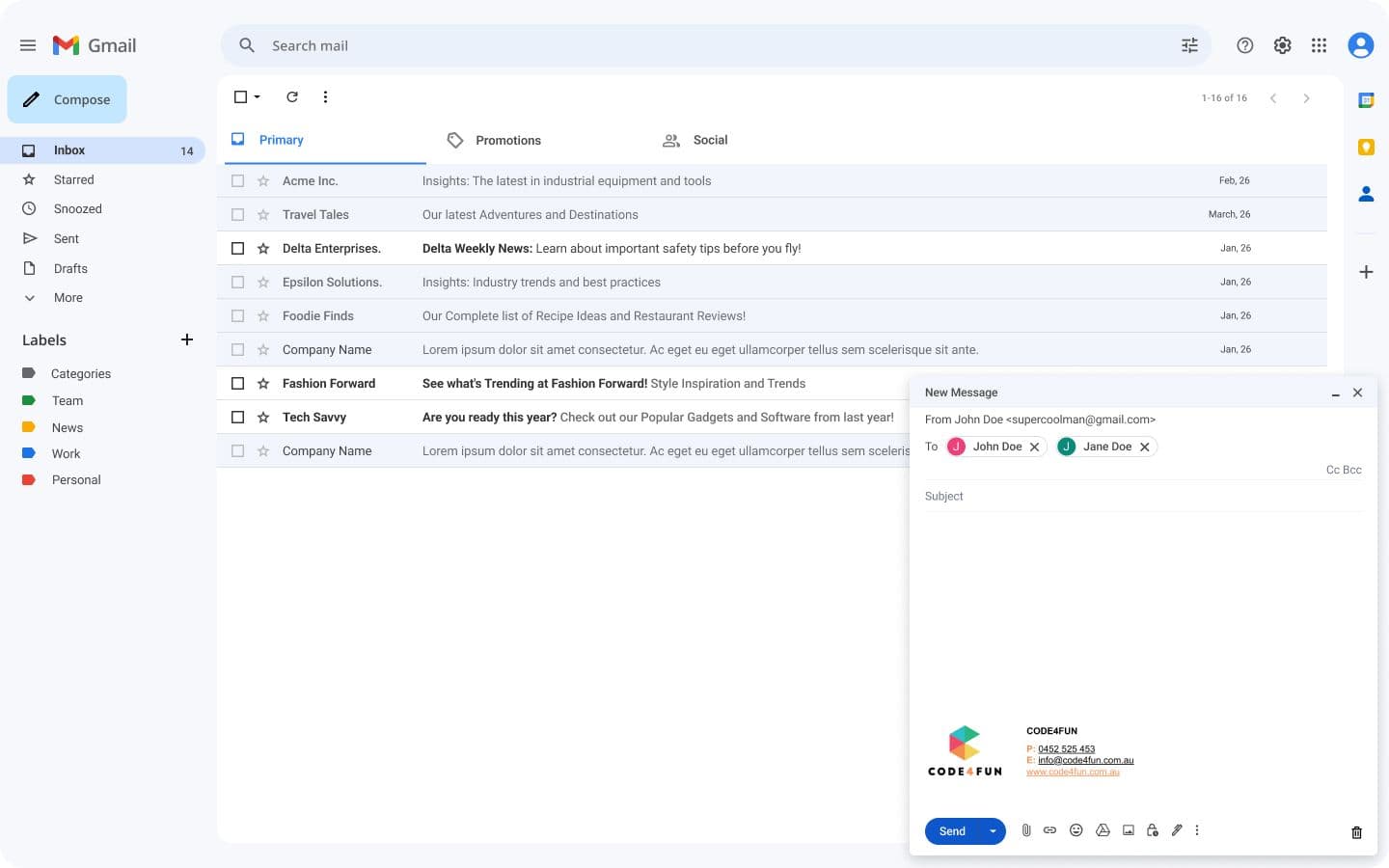Screen dimensions: 1389x868
Task: Open Google Keep in the side panel
Action: click(x=1366, y=147)
